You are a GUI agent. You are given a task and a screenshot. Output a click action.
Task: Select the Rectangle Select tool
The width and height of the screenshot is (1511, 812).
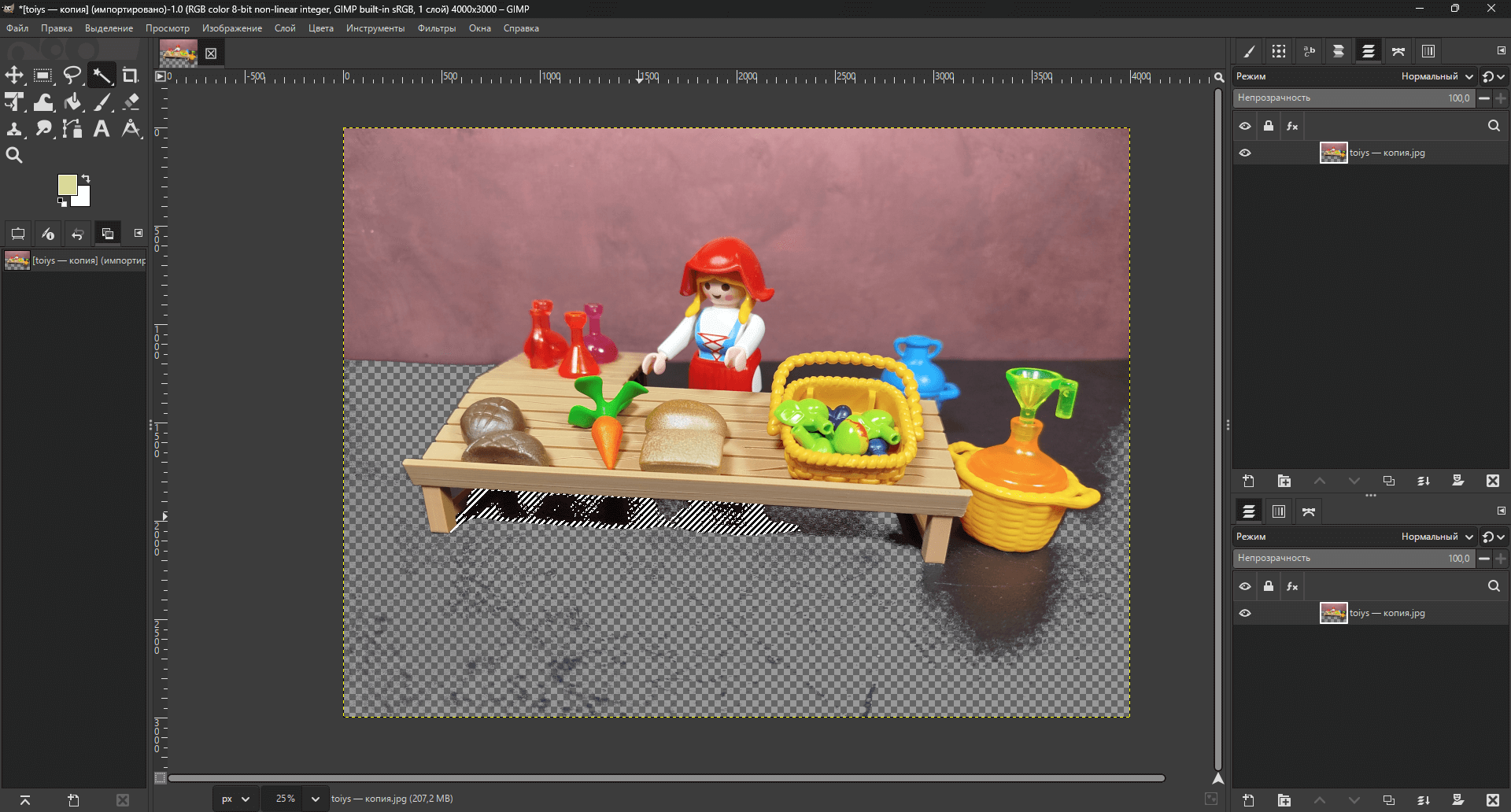point(43,76)
